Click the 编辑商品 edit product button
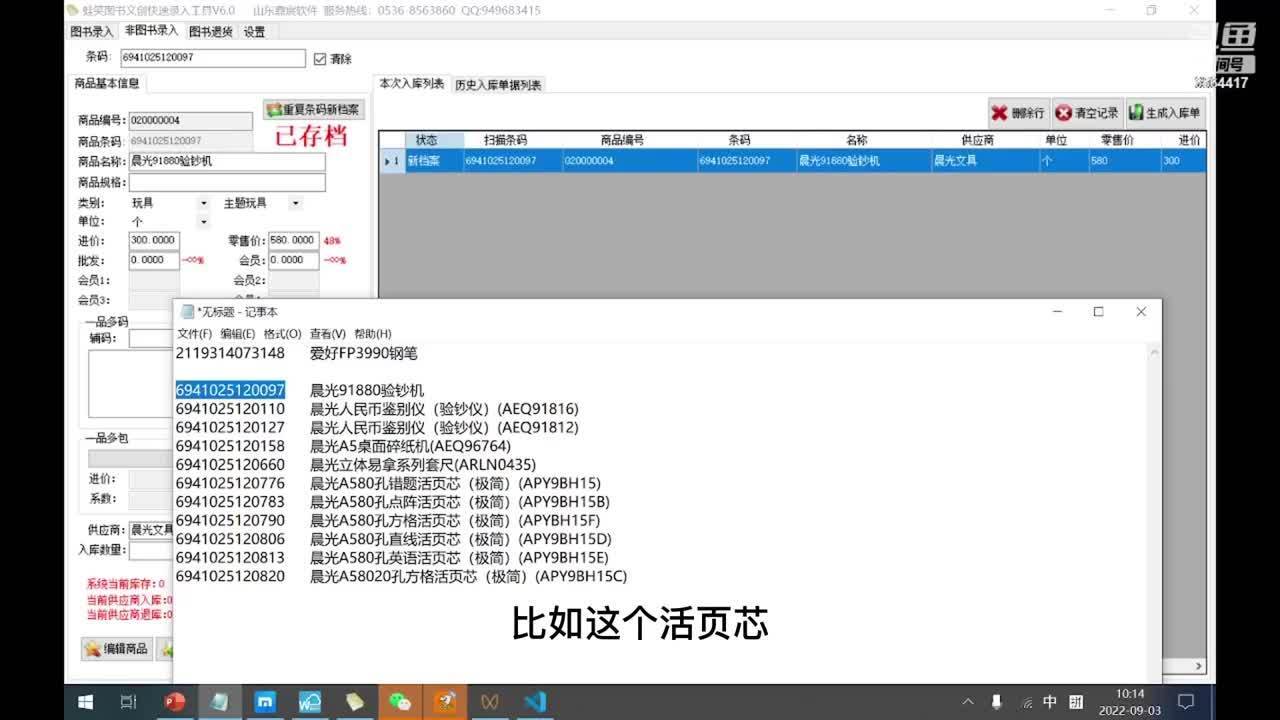The image size is (1280, 720). (x=117, y=649)
